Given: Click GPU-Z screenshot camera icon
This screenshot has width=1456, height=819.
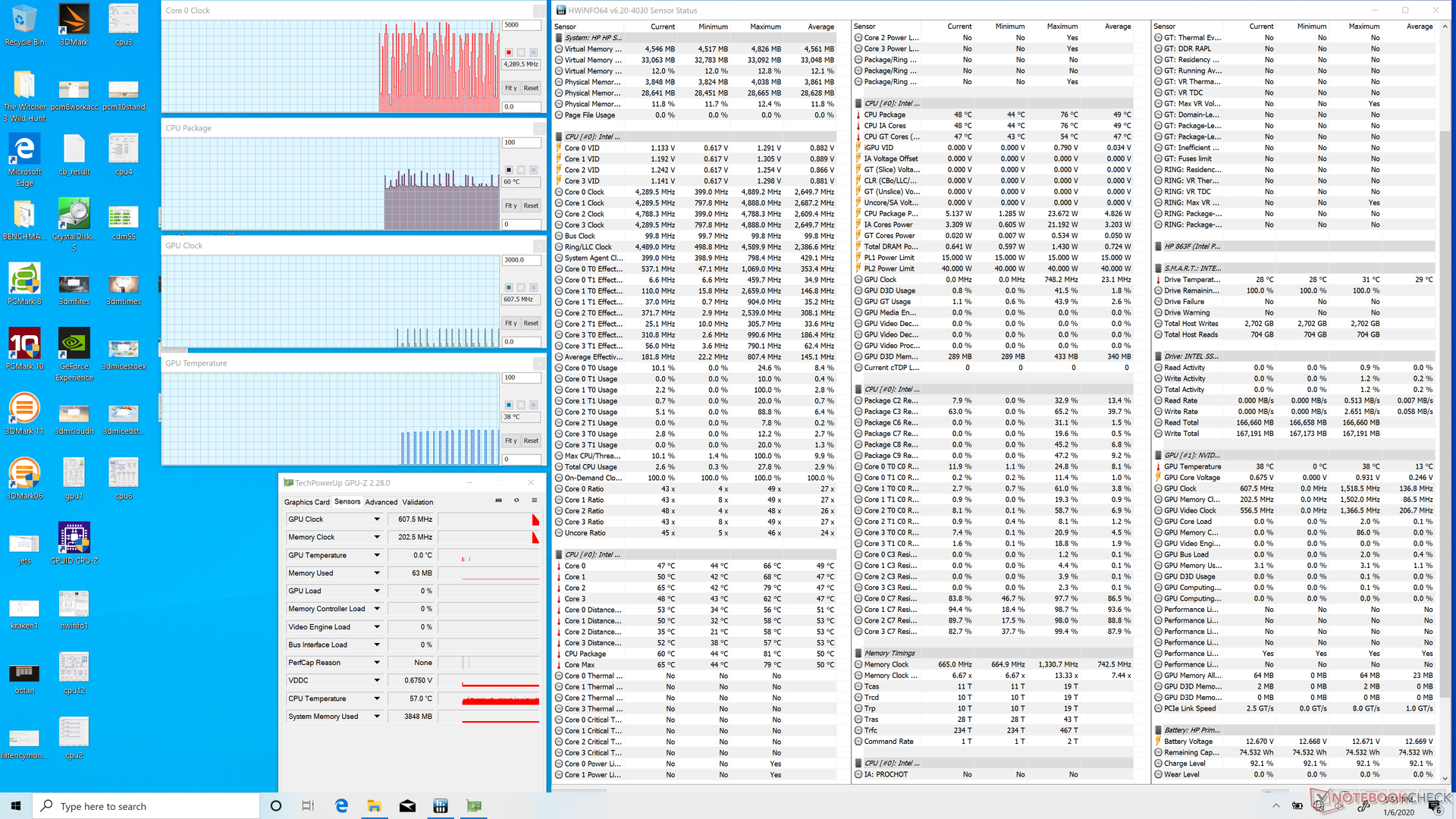Looking at the screenshot, I should [x=498, y=500].
